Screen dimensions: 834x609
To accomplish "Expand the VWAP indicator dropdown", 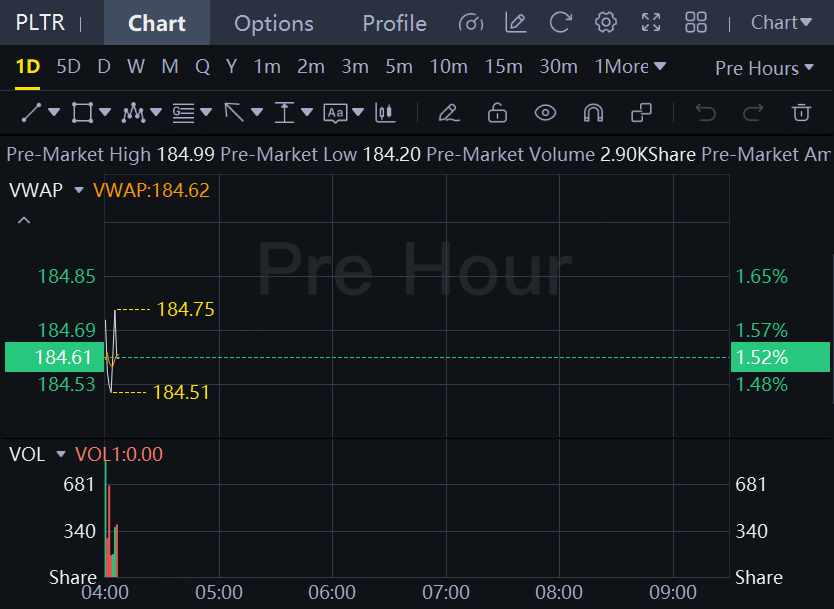I will click(79, 190).
